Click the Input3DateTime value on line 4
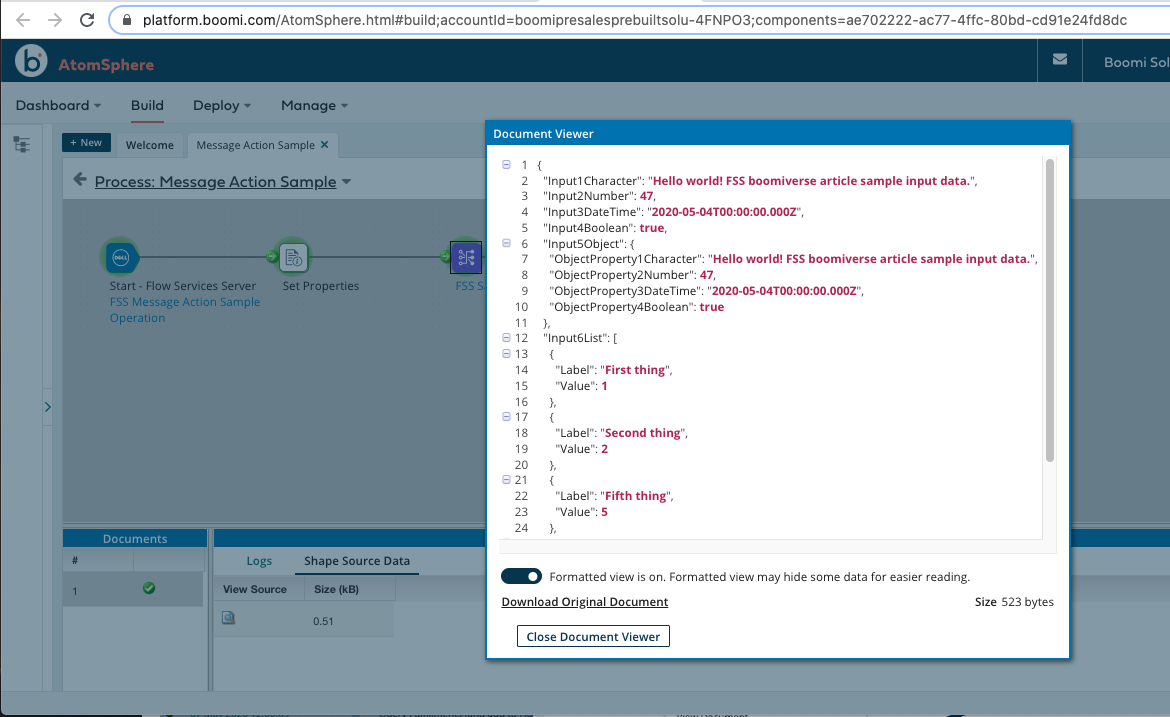1170x717 pixels. (x=725, y=212)
